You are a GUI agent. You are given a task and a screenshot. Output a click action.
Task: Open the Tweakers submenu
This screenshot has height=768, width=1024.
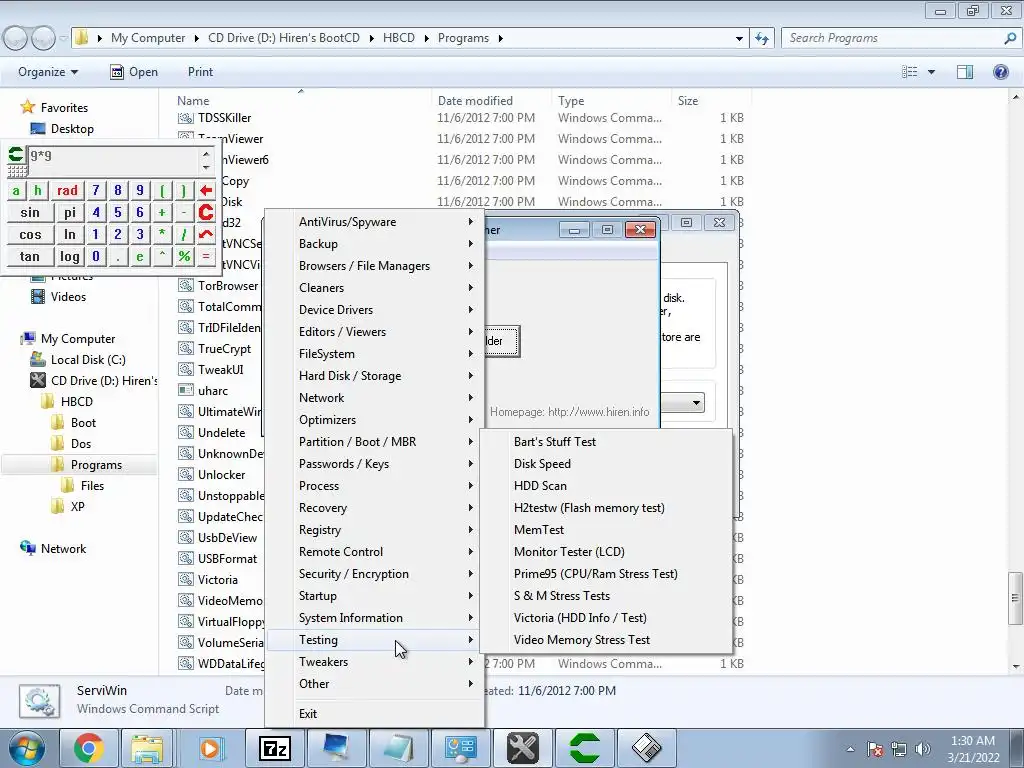(x=375, y=662)
